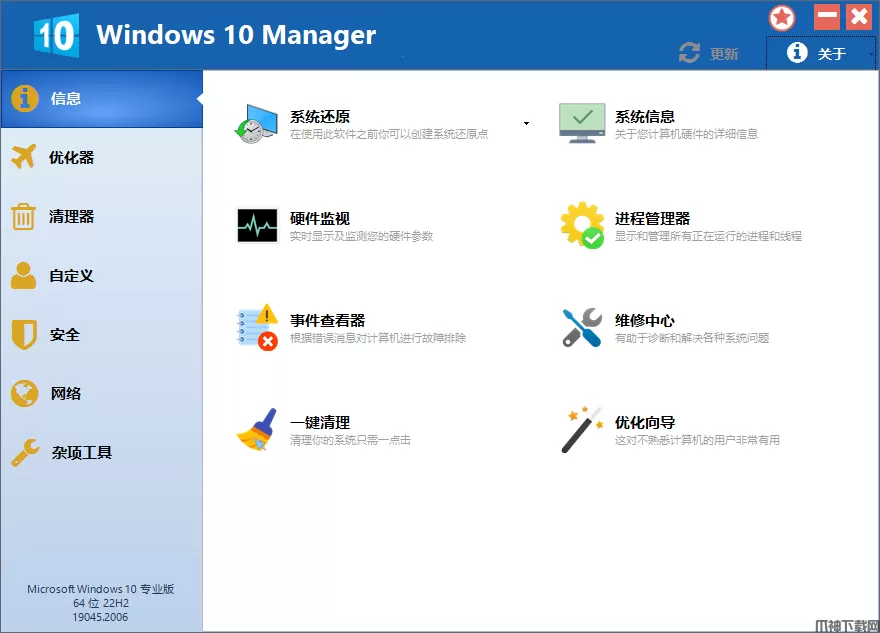Switch to the 优化器 tab label
880x633 pixels.
pyautogui.click(x=71, y=158)
